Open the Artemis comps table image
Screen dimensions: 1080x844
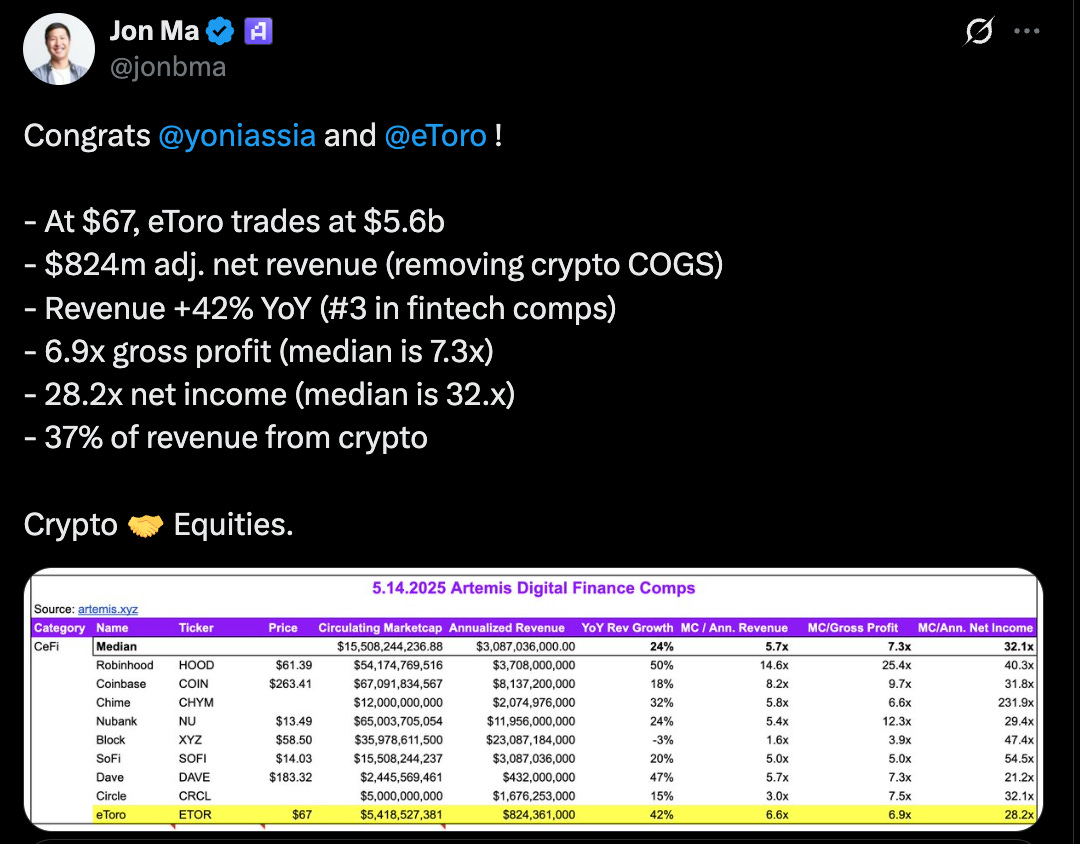coord(533,699)
